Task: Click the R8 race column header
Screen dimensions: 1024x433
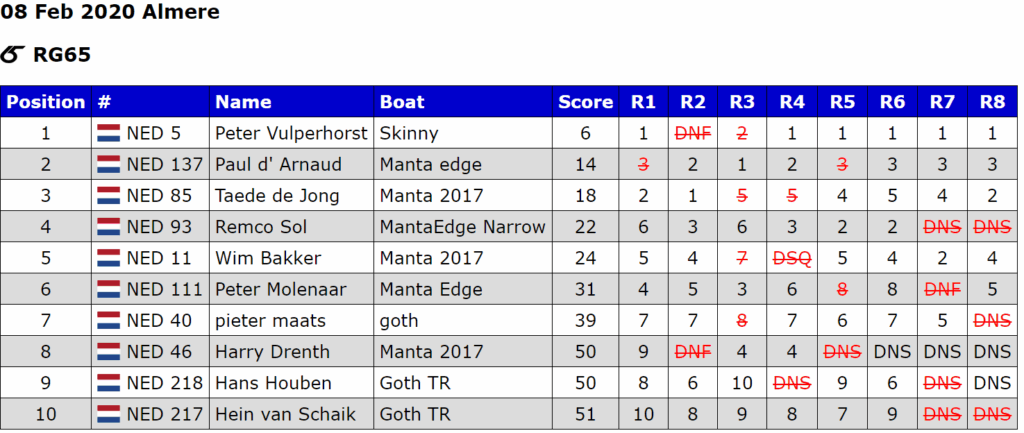Action: [x=992, y=101]
